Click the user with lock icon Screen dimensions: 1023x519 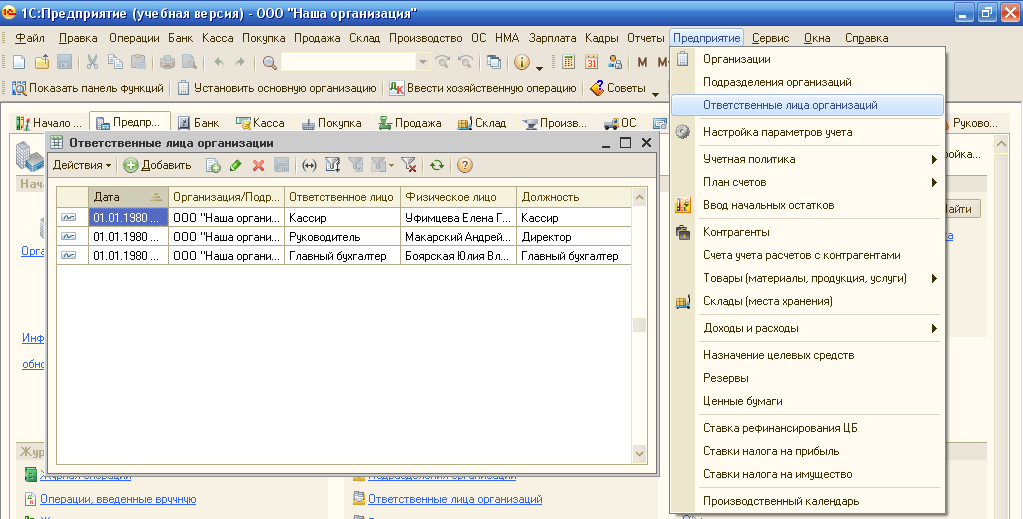(614, 62)
